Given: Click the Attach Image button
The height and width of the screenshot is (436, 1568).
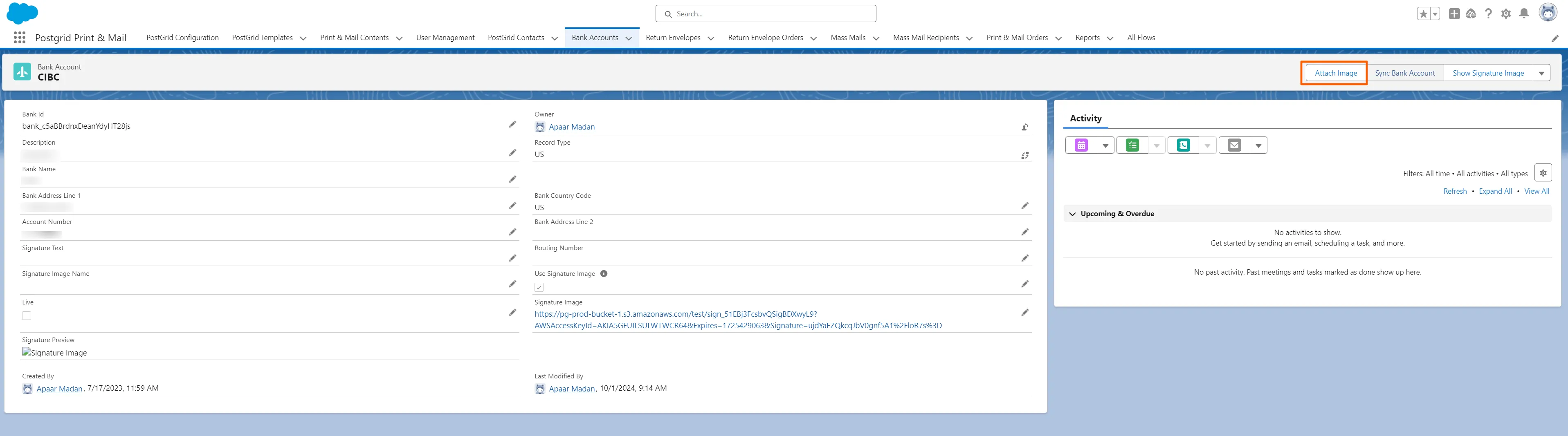Looking at the screenshot, I should click(1335, 74).
